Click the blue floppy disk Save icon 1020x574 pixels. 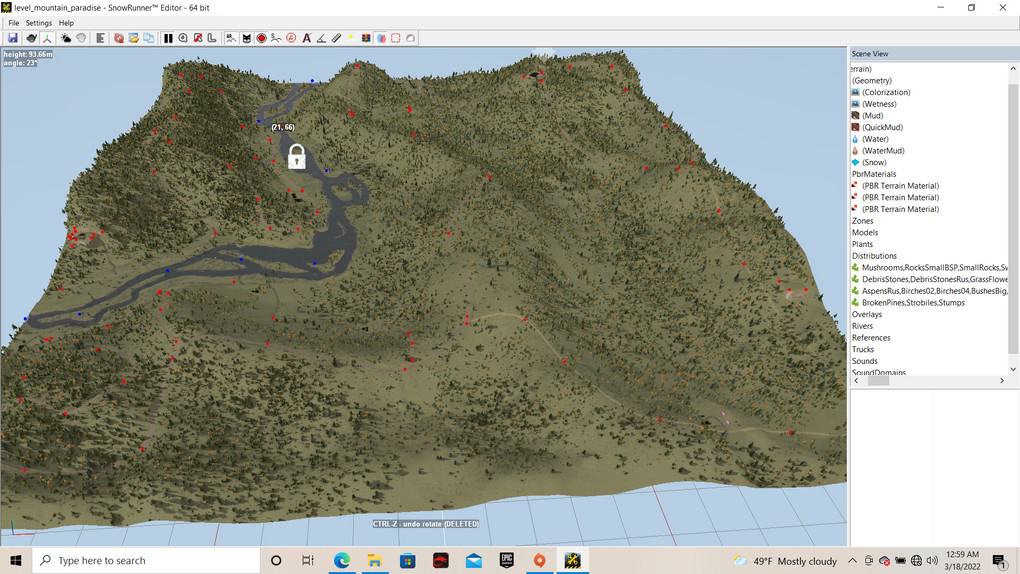pyautogui.click(x=12, y=38)
